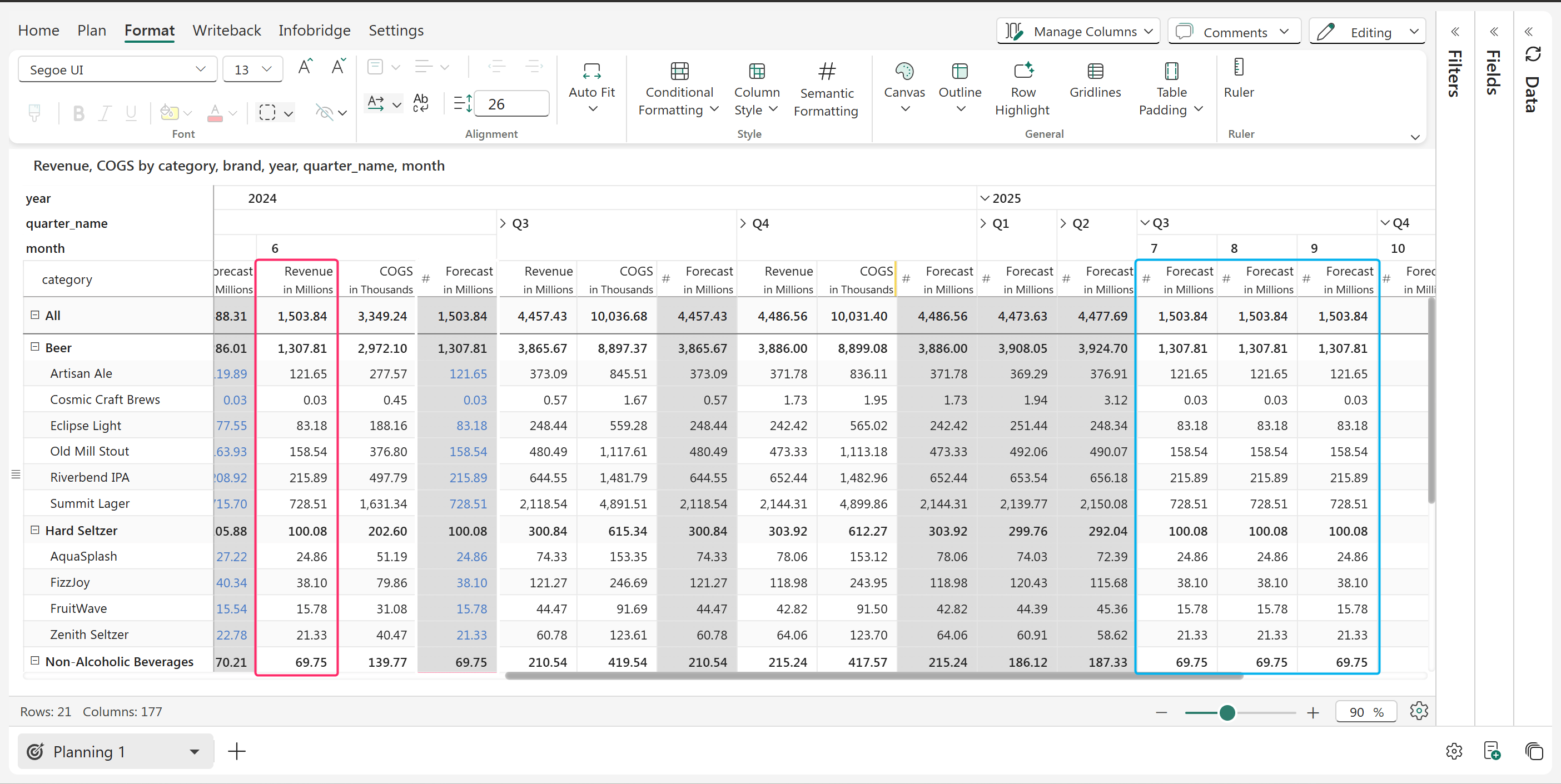
Task: Click the Manage Columns button
Action: coord(1078,32)
